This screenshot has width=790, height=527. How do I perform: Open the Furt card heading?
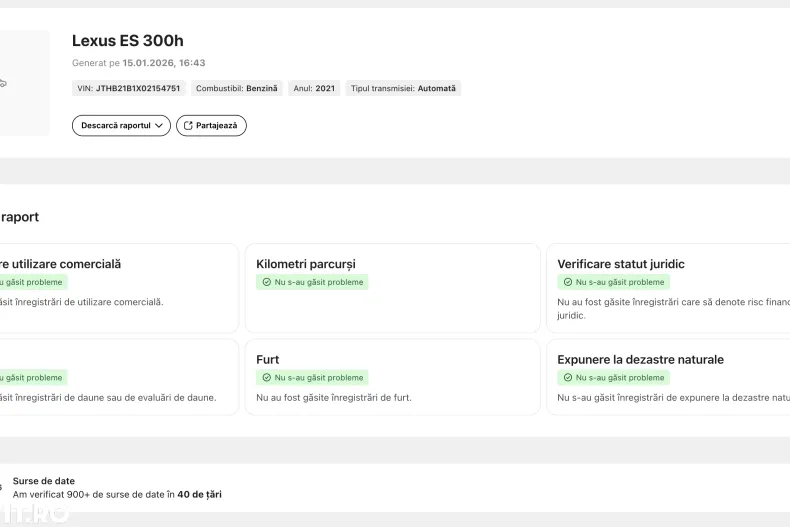(267, 359)
